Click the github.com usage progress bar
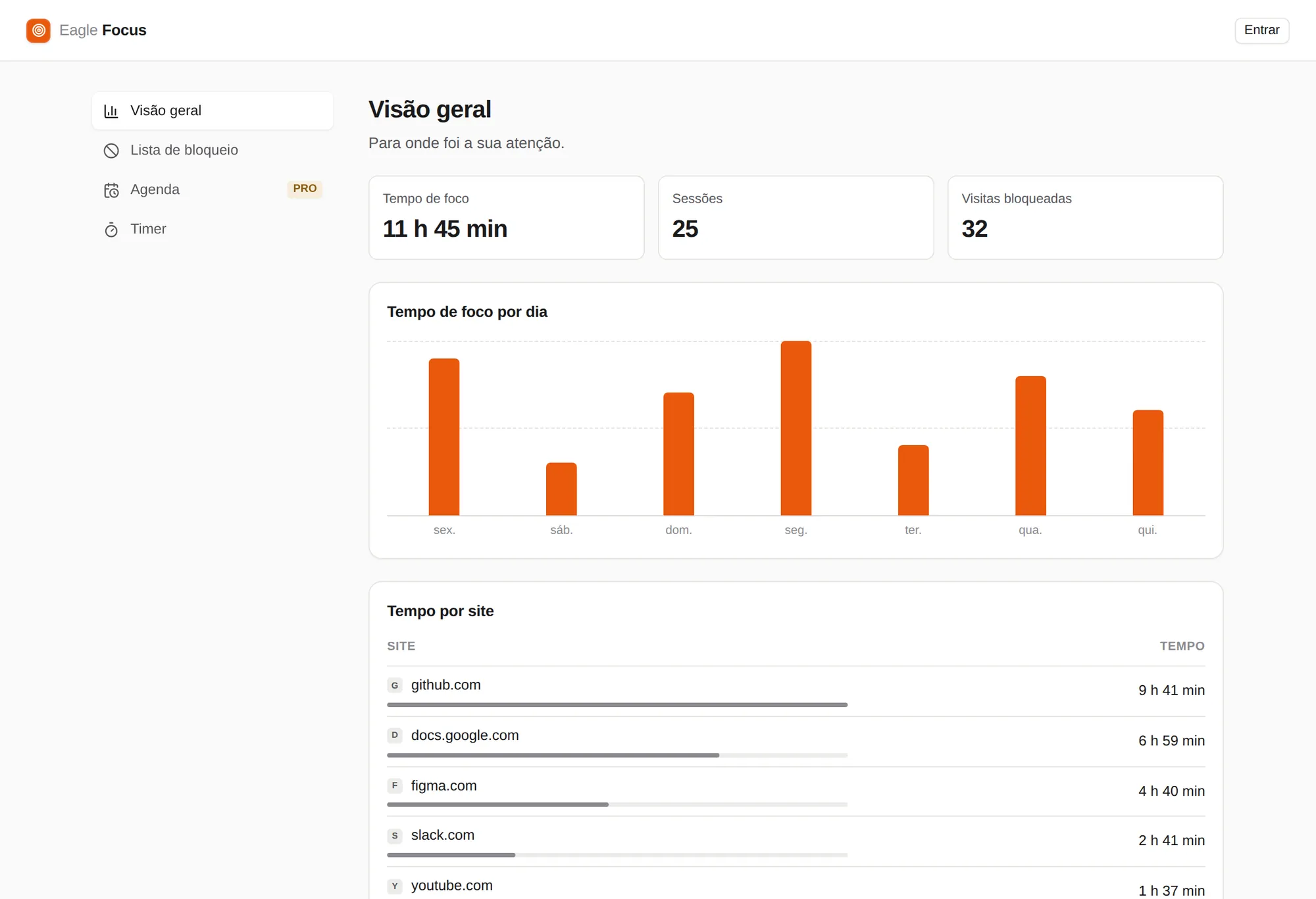Viewport: 1316px width, 899px height. pyautogui.click(x=617, y=705)
